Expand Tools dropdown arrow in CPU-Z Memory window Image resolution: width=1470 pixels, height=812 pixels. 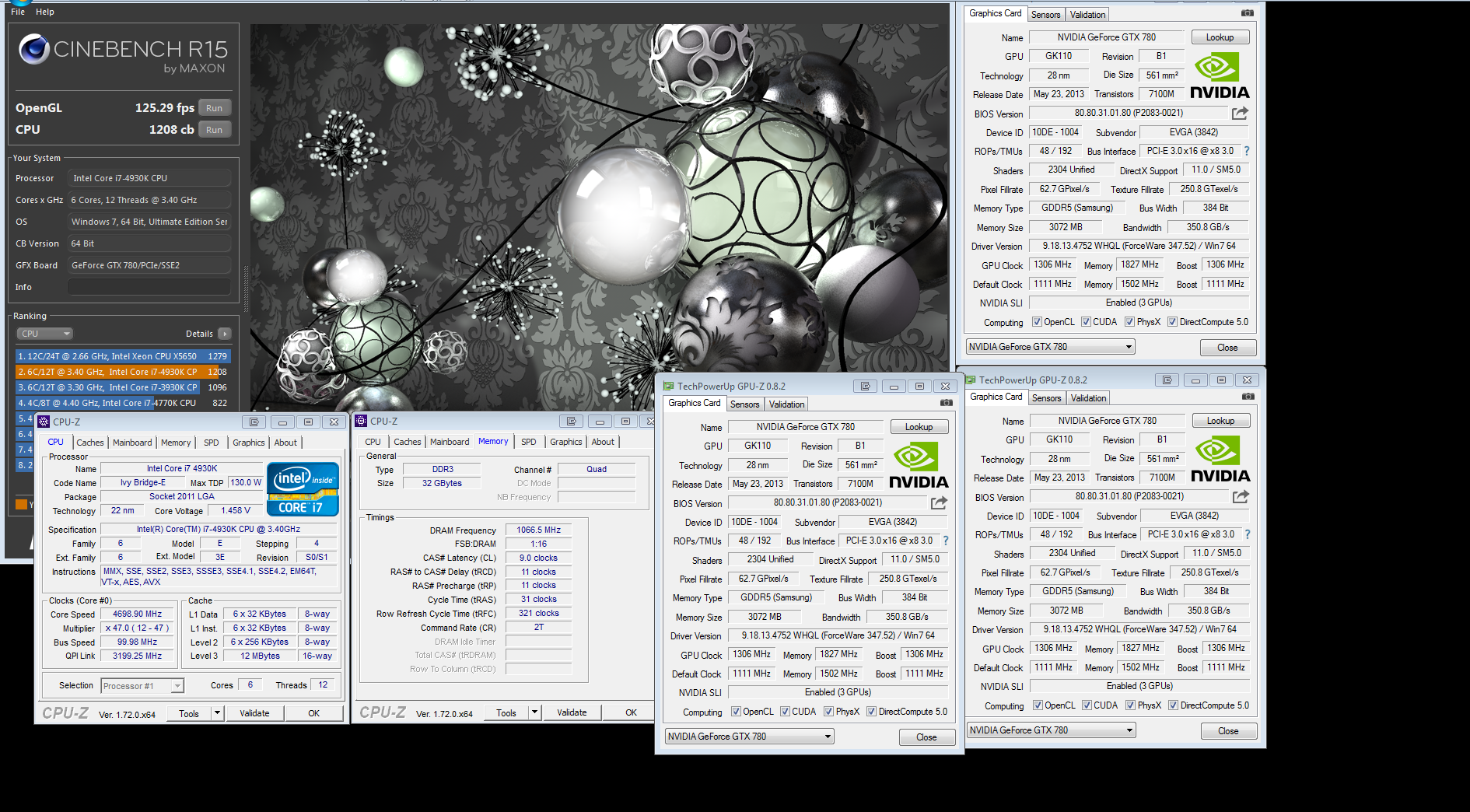pos(534,712)
